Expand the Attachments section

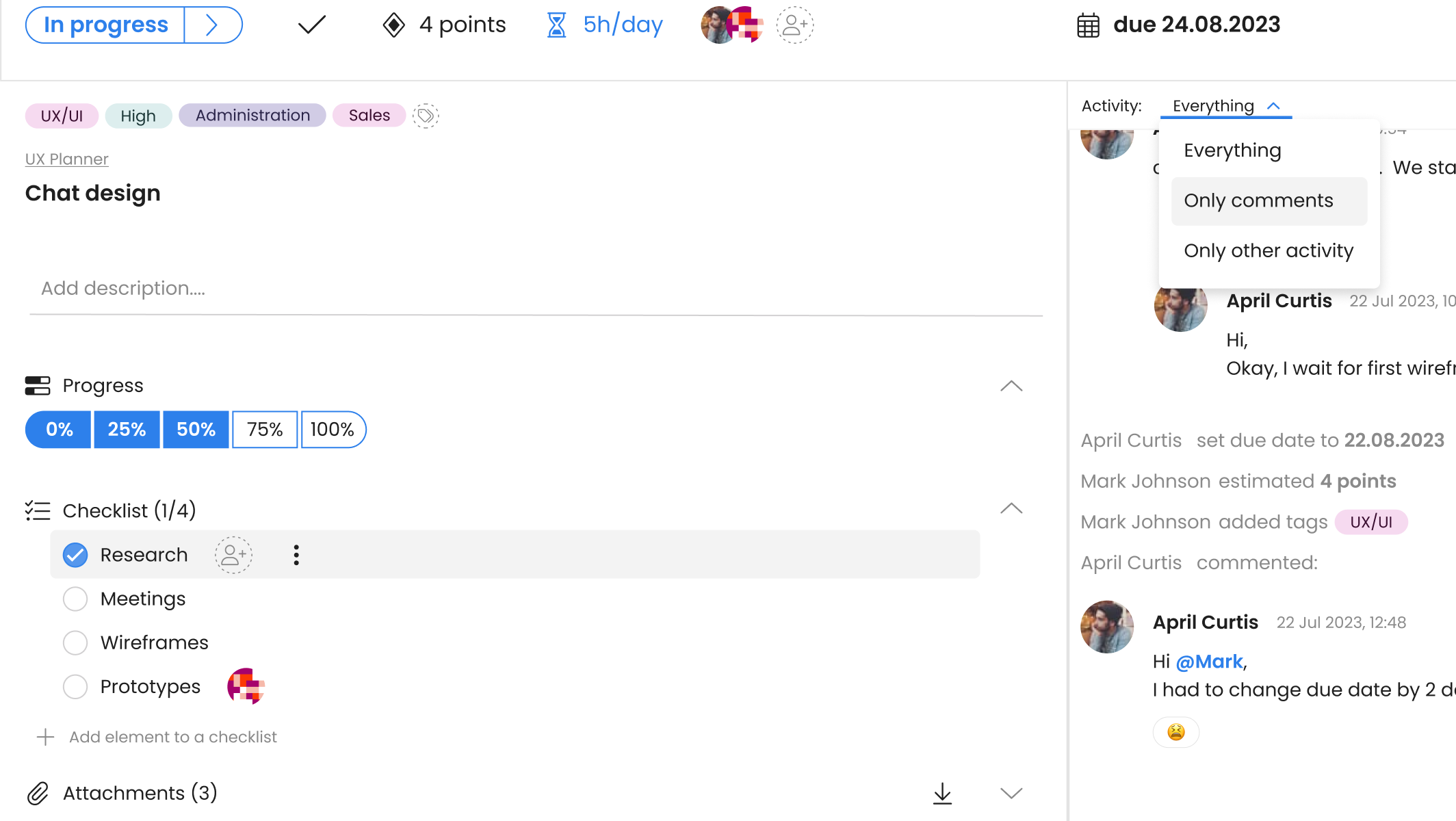[1011, 793]
